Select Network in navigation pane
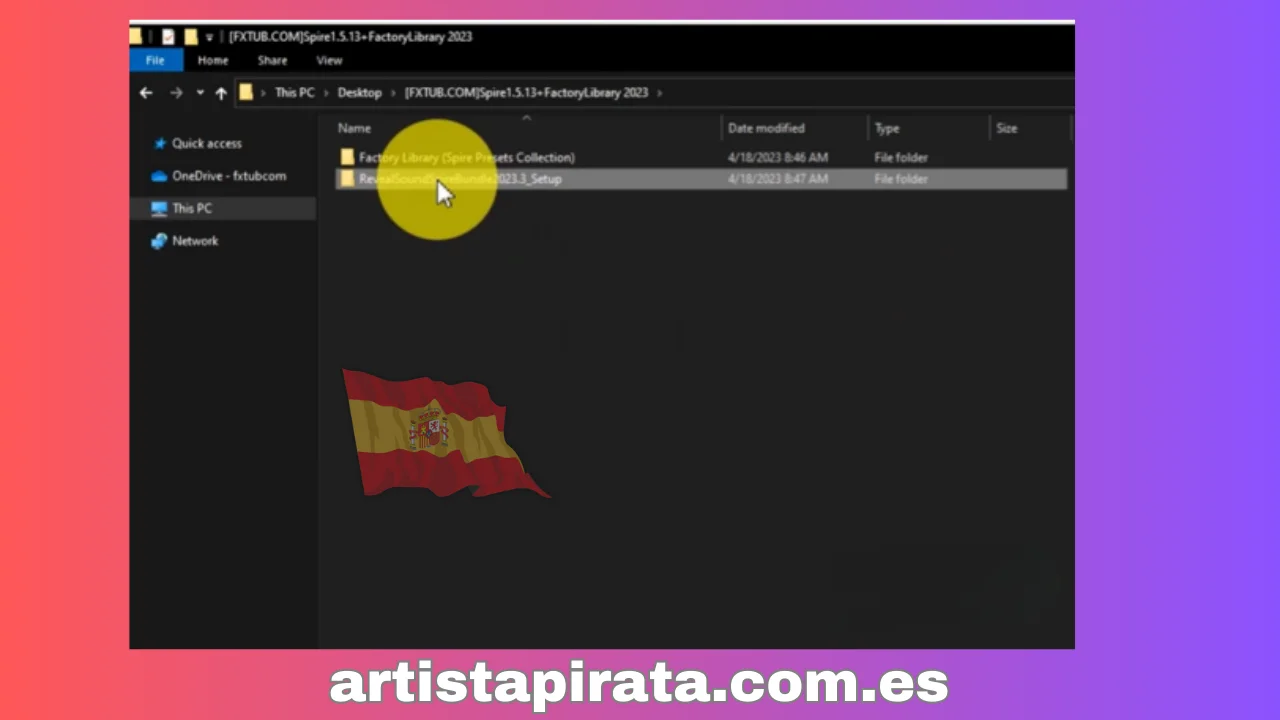The image size is (1280, 720). pyautogui.click(x=195, y=240)
